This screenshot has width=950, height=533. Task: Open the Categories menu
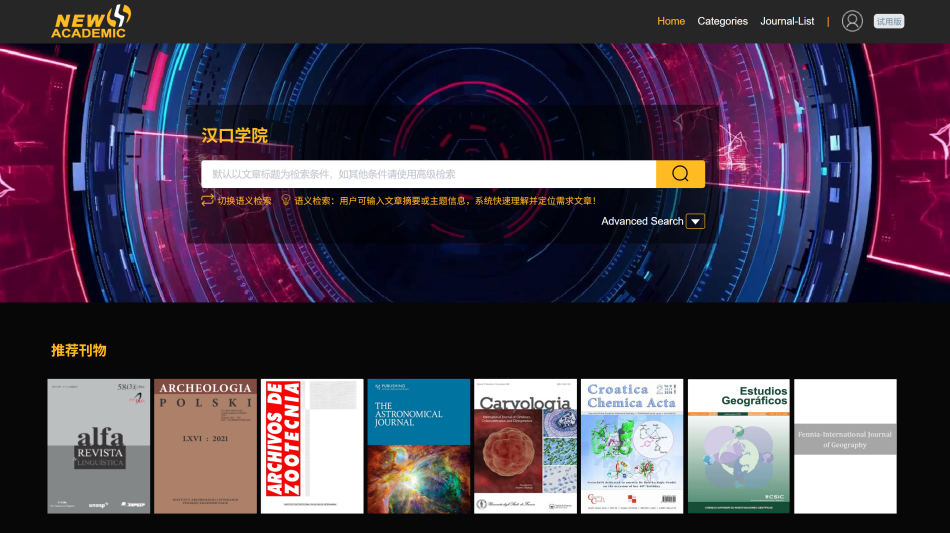pos(722,21)
